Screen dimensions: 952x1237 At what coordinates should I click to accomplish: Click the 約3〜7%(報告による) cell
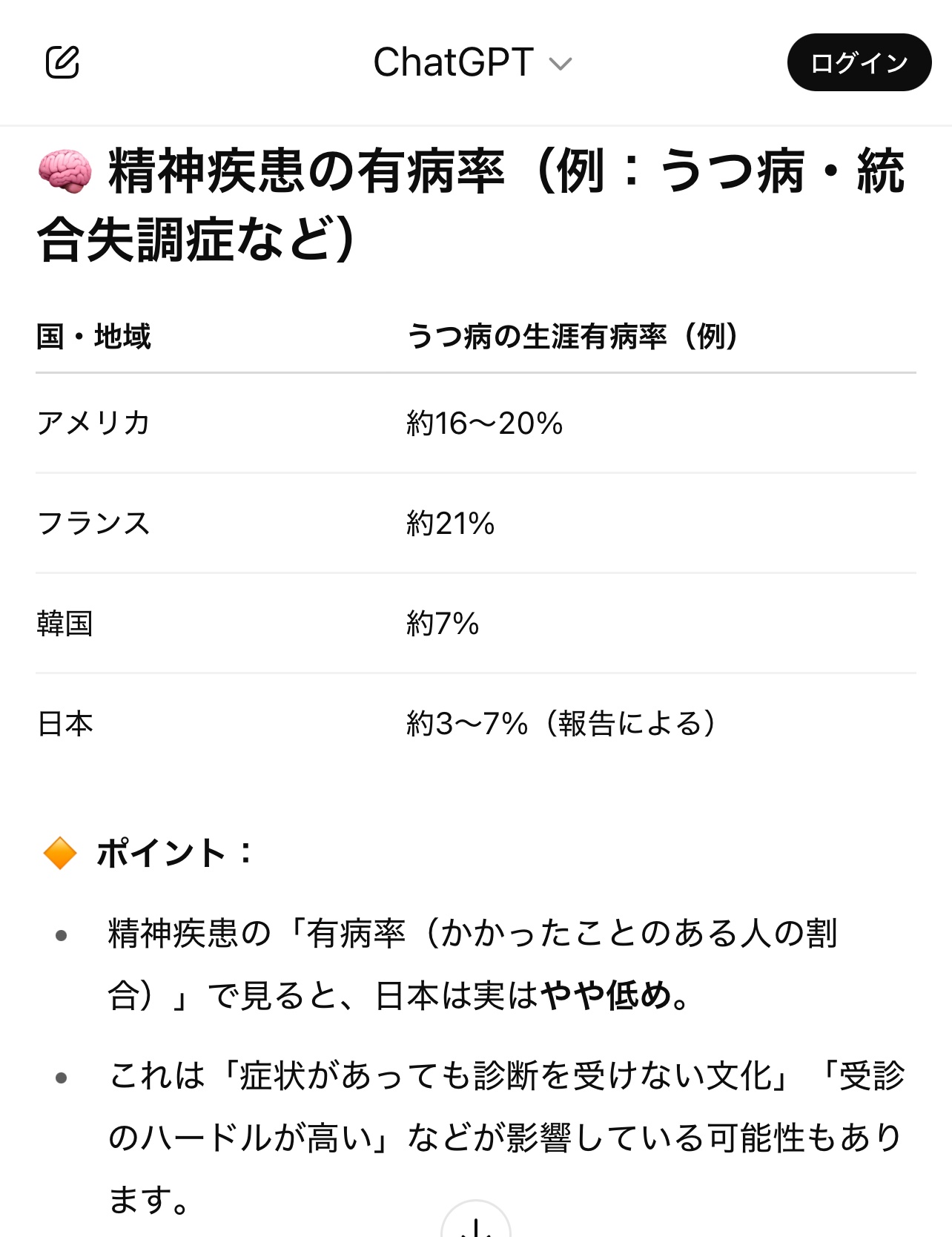click(x=562, y=723)
